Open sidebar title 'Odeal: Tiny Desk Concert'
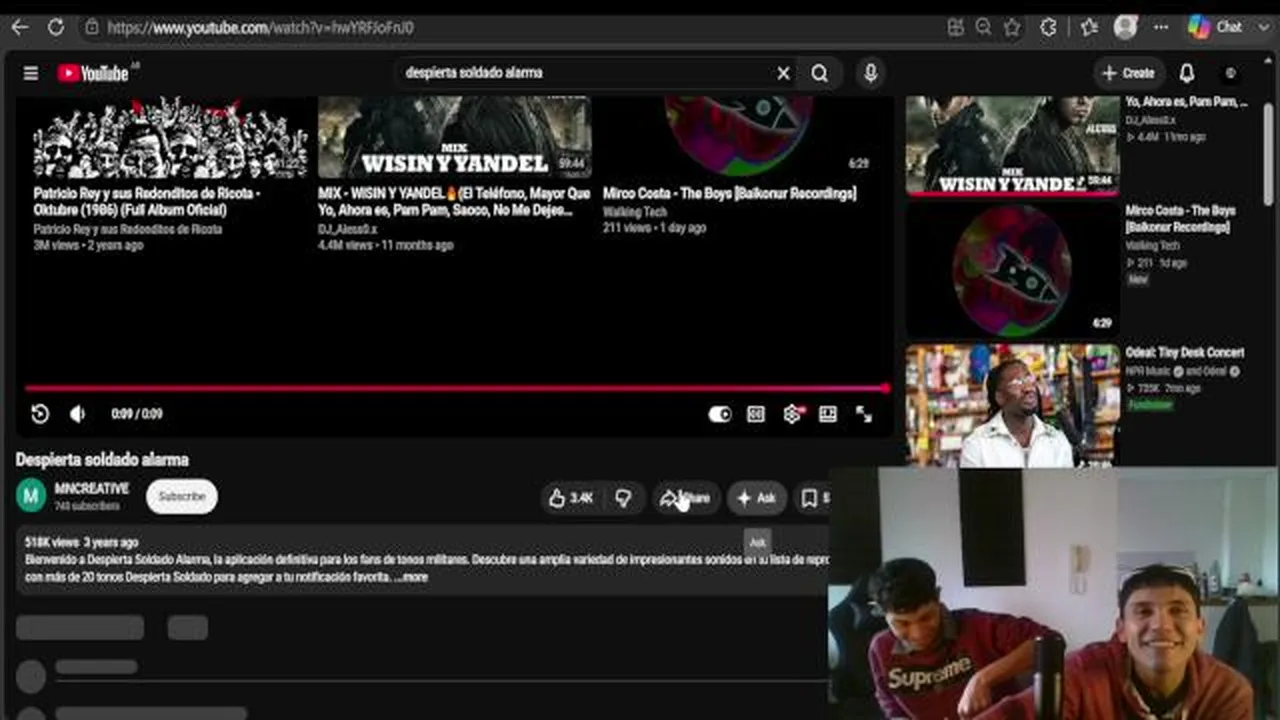The image size is (1280, 720). point(1185,353)
